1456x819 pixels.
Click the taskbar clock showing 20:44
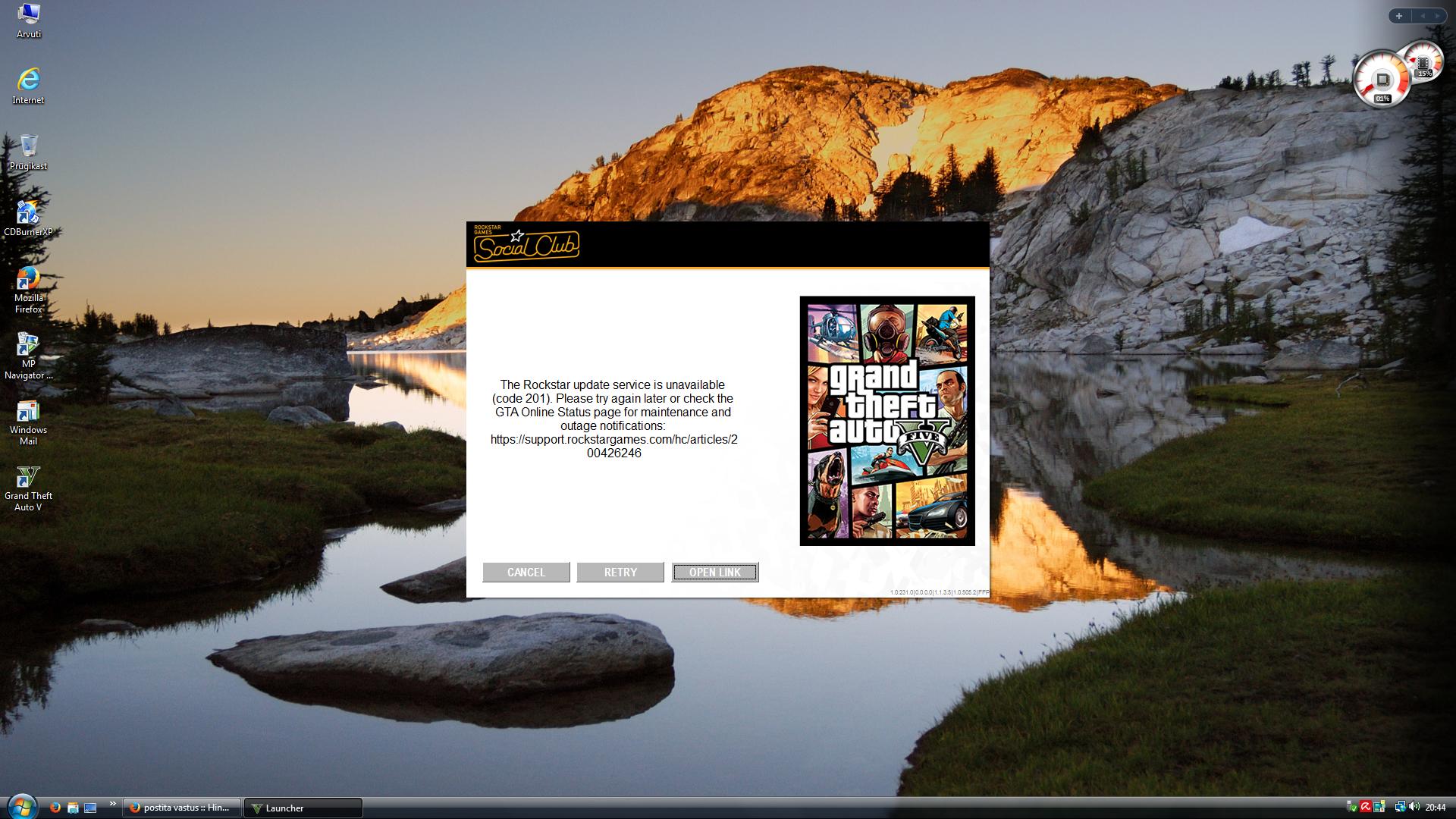pyautogui.click(x=1436, y=808)
